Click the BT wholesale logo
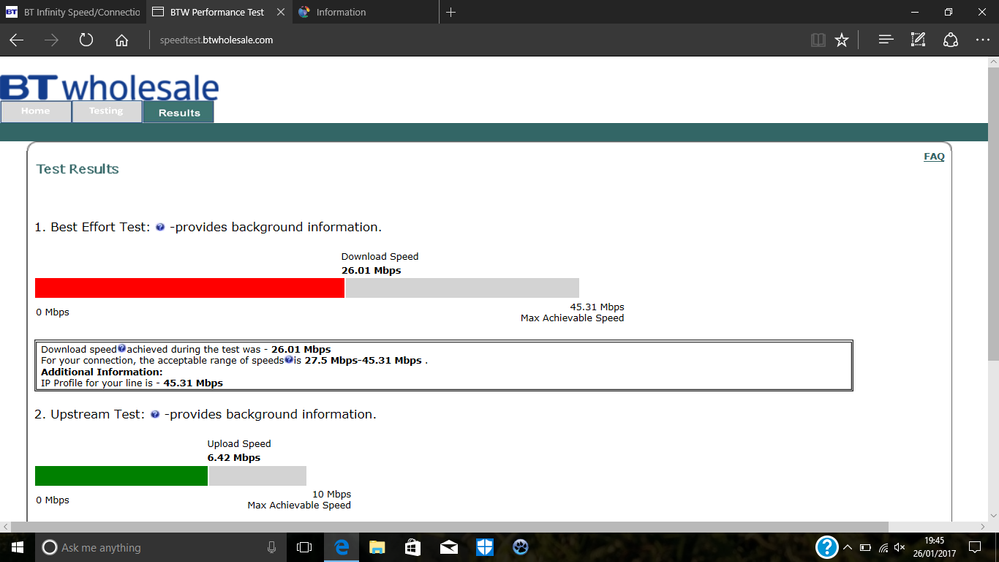 point(110,88)
